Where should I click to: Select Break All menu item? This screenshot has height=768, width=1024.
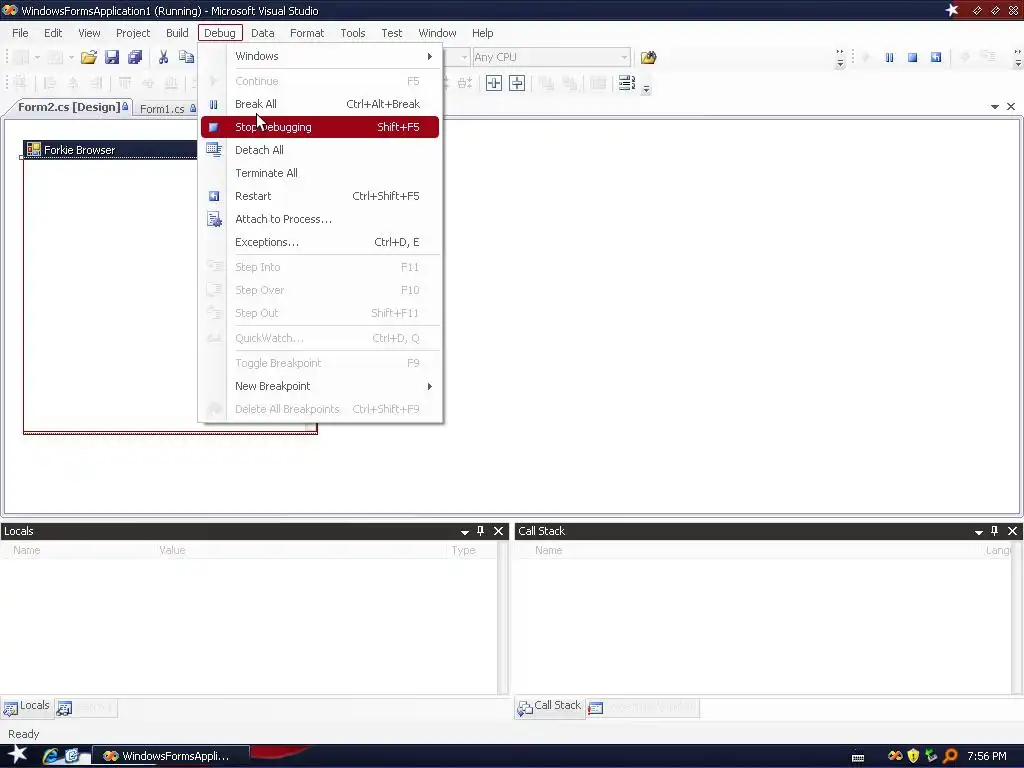click(x=320, y=104)
